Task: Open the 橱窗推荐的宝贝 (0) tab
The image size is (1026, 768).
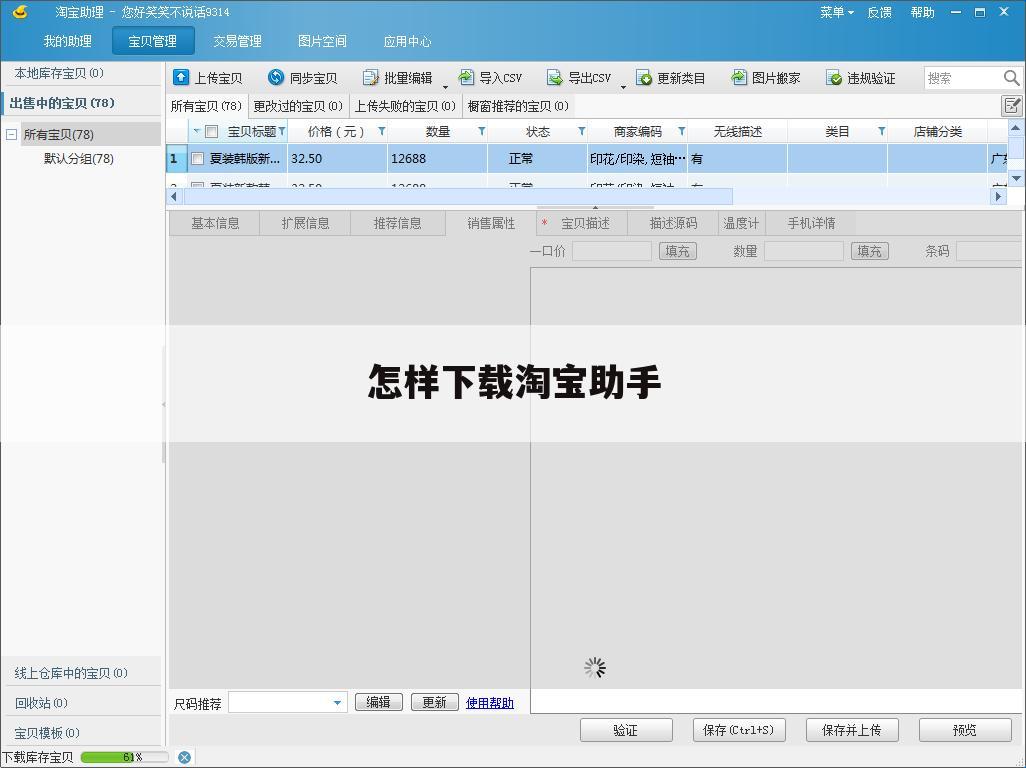Action: 518,106
